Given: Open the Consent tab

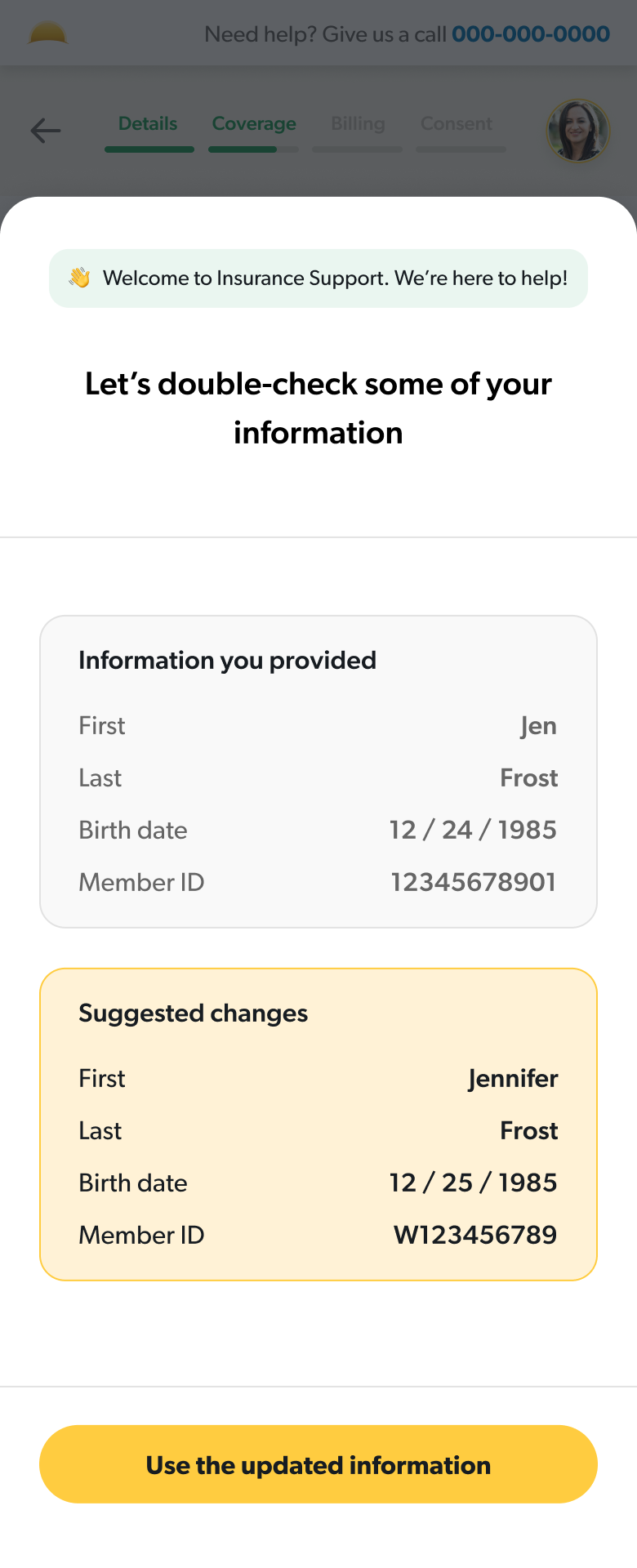Looking at the screenshot, I should click(x=456, y=123).
